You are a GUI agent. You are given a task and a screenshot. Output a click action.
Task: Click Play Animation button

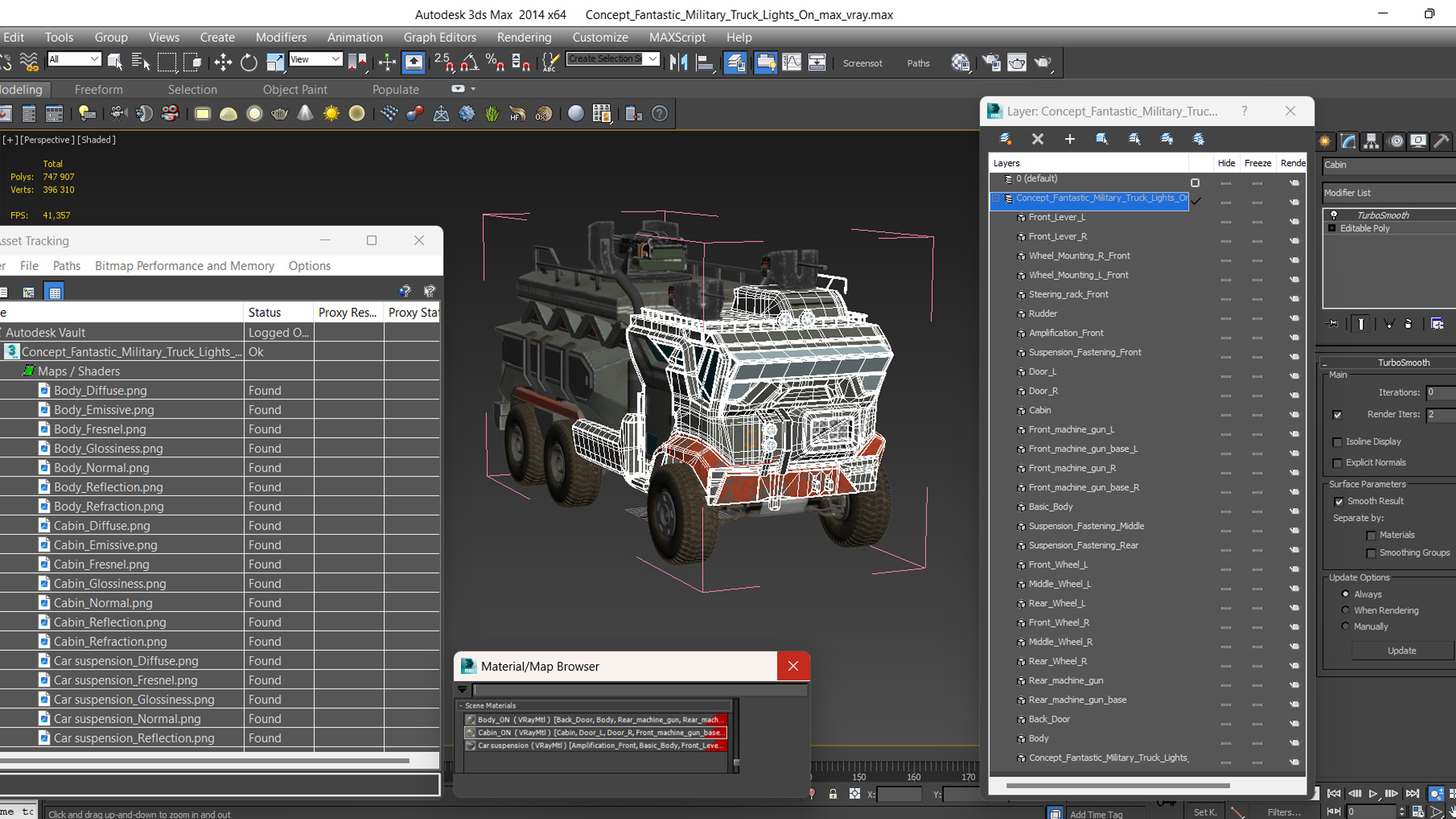[x=1373, y=794]
